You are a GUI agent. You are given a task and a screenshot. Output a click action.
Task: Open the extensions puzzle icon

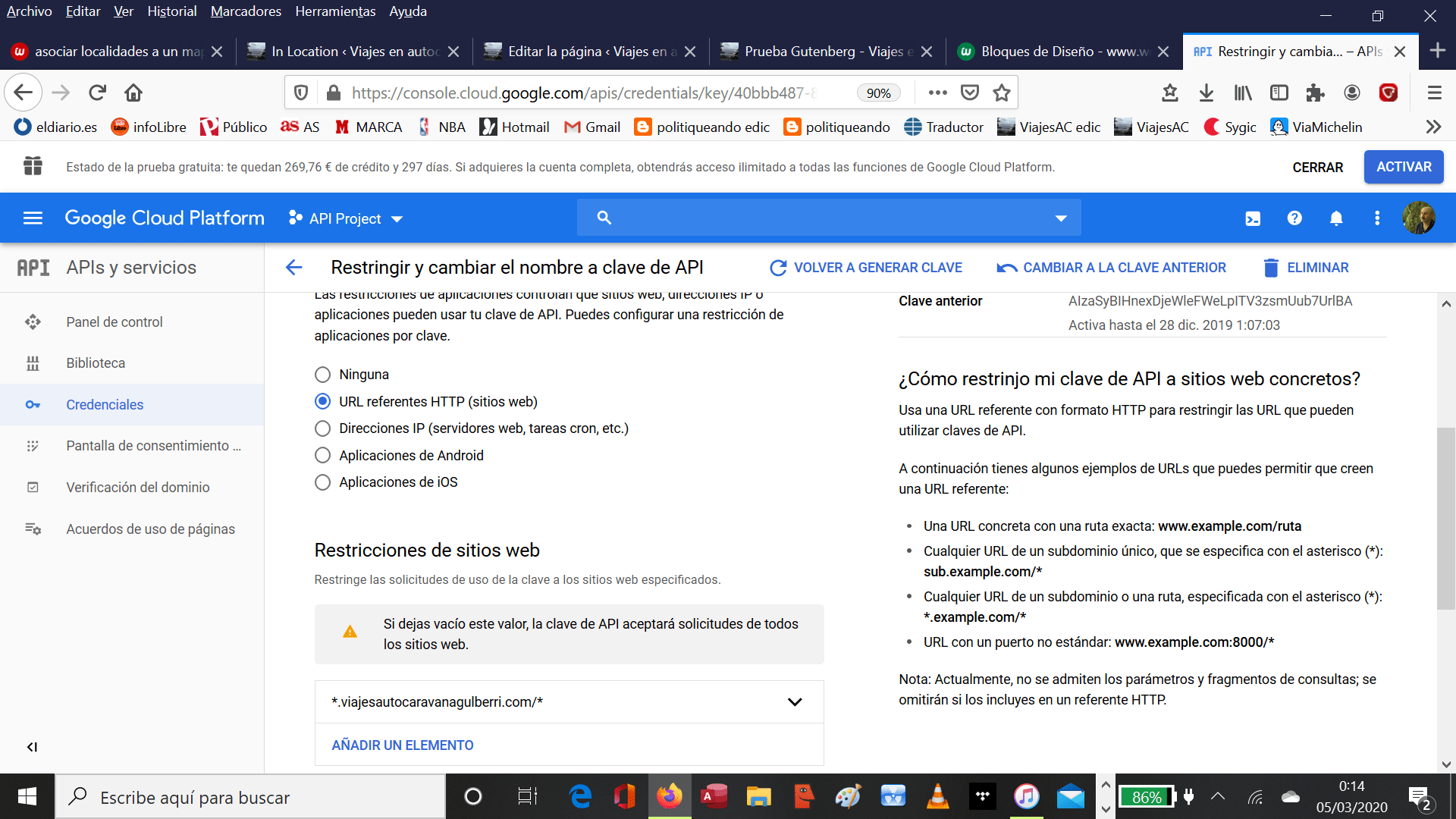click(1315, 93)
